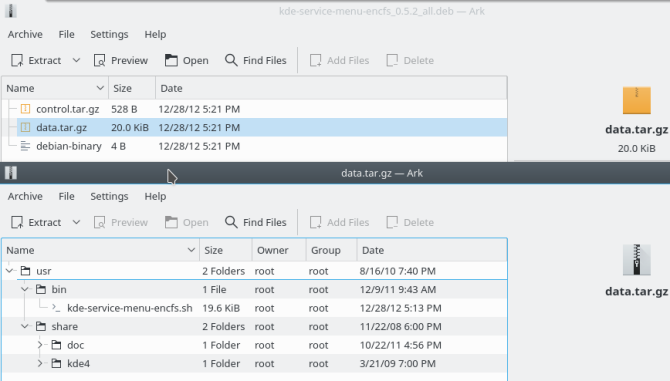
Task: Click '528 B' size cell
Action: tap(124, 109)
